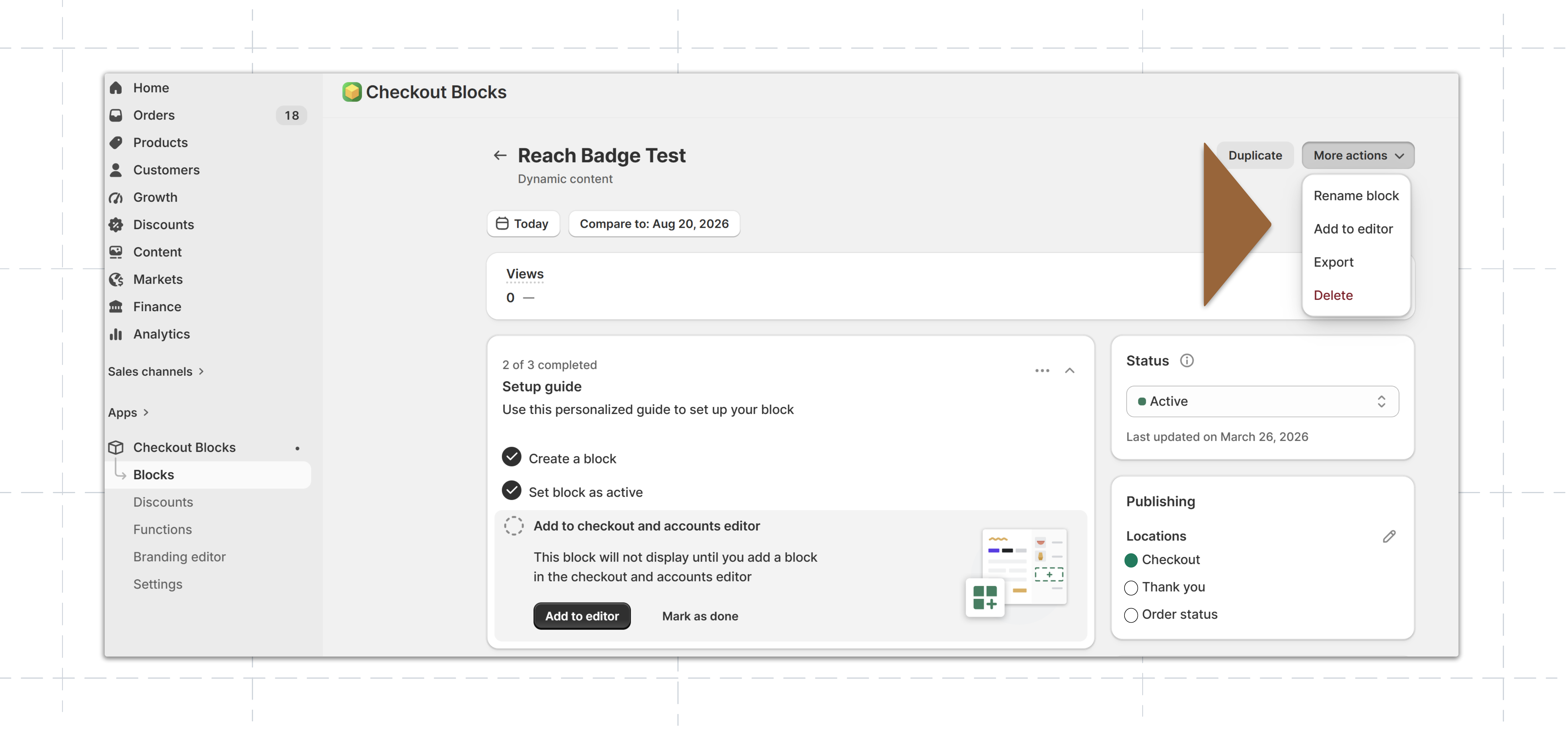Select Delete in the More actions menu
Viewport: 1568px width, 733px height.
click(1333, 296)
